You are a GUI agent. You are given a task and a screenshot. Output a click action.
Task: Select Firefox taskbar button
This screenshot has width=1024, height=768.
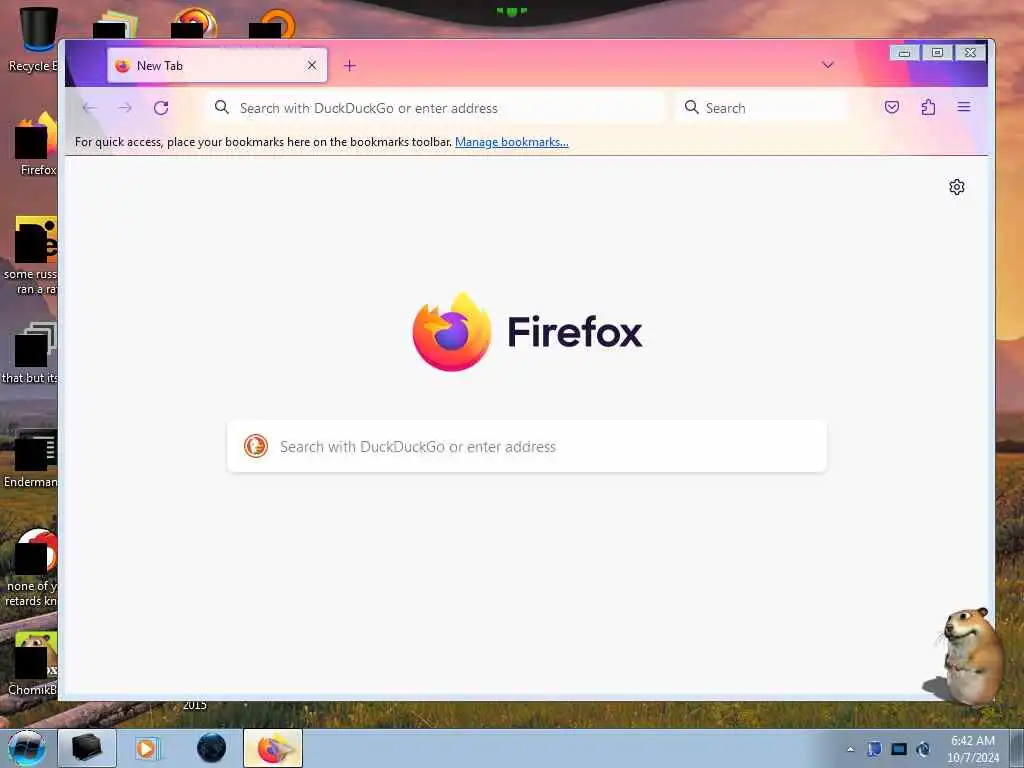[x=273, y=748]
